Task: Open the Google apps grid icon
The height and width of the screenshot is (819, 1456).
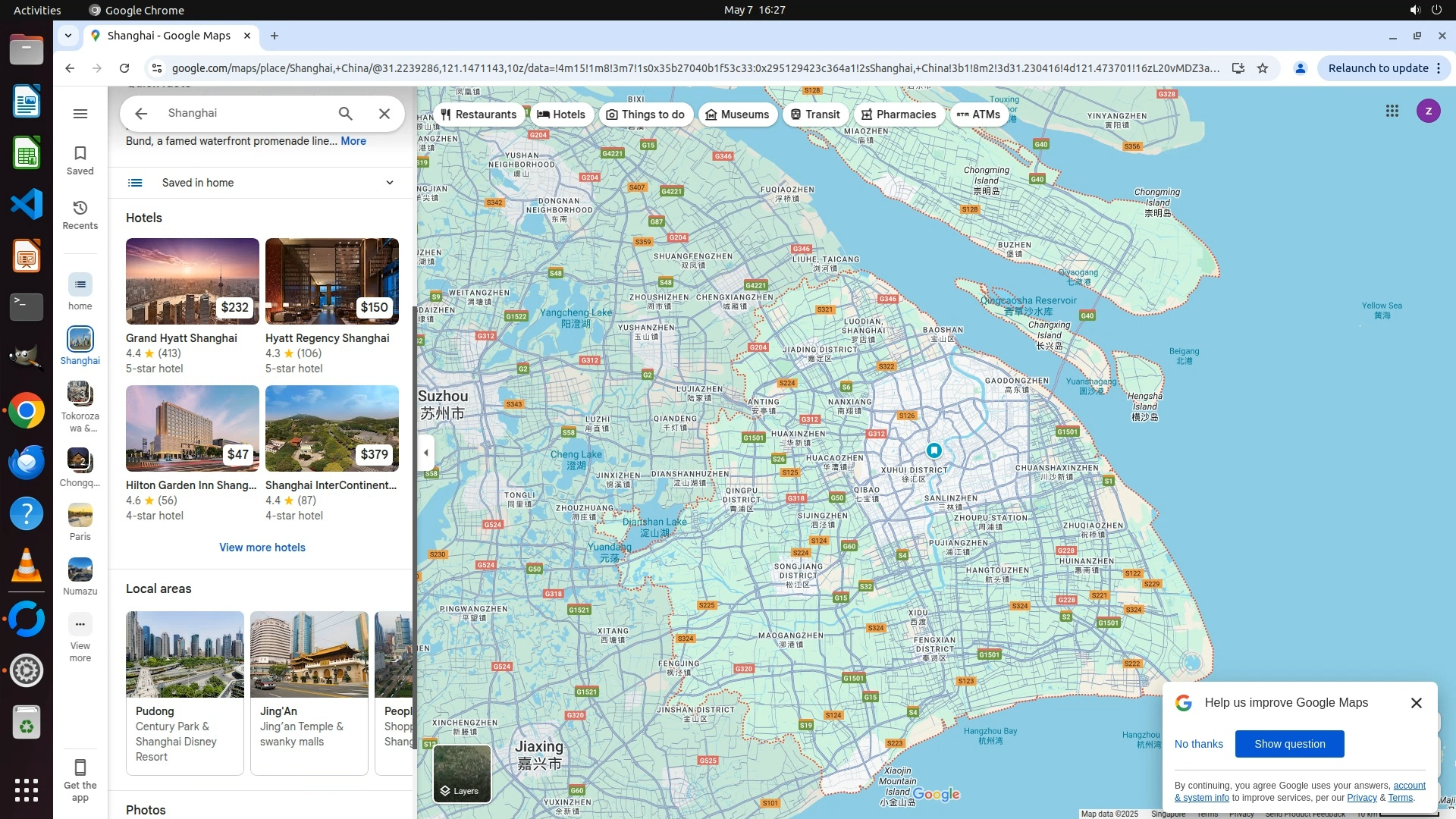Action: pos(1392,111)
